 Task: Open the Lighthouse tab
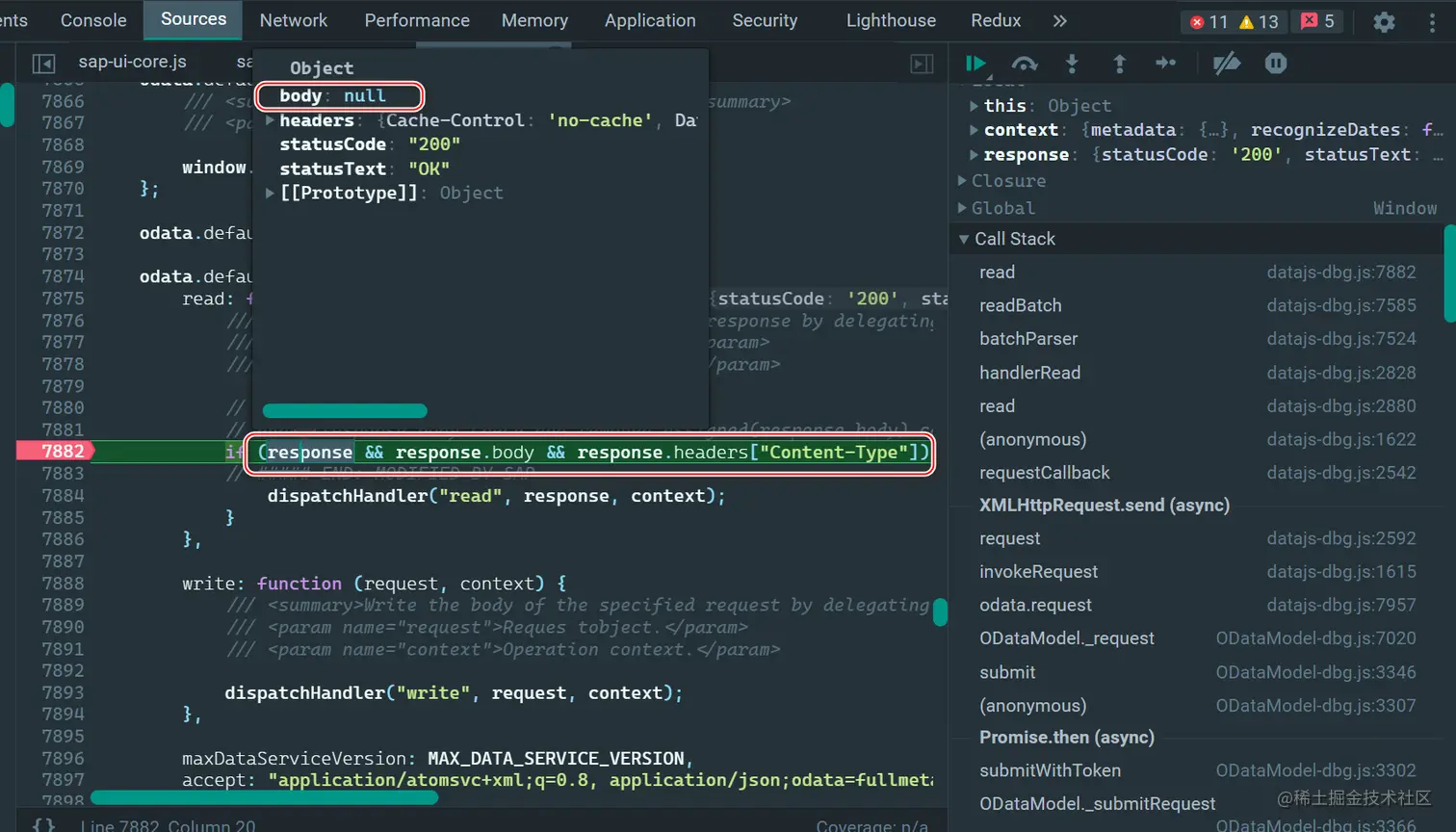[x=891, y=20]
